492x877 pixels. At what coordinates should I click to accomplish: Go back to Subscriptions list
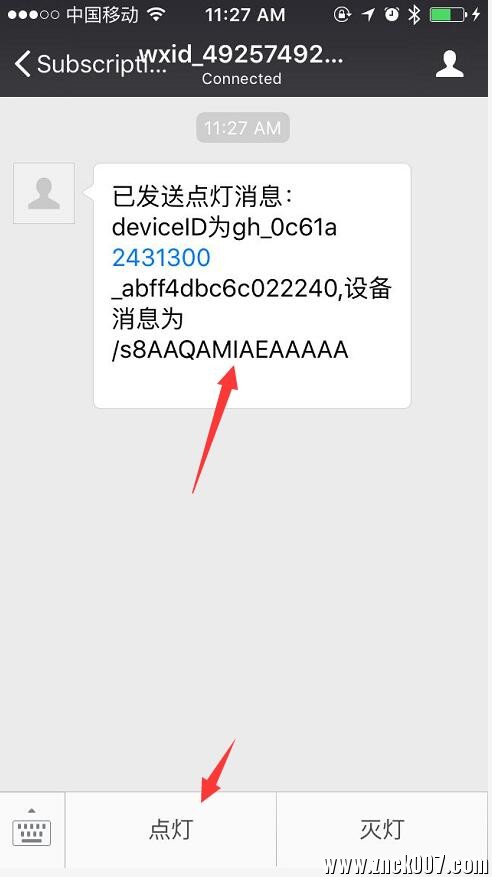coord(89,64)
